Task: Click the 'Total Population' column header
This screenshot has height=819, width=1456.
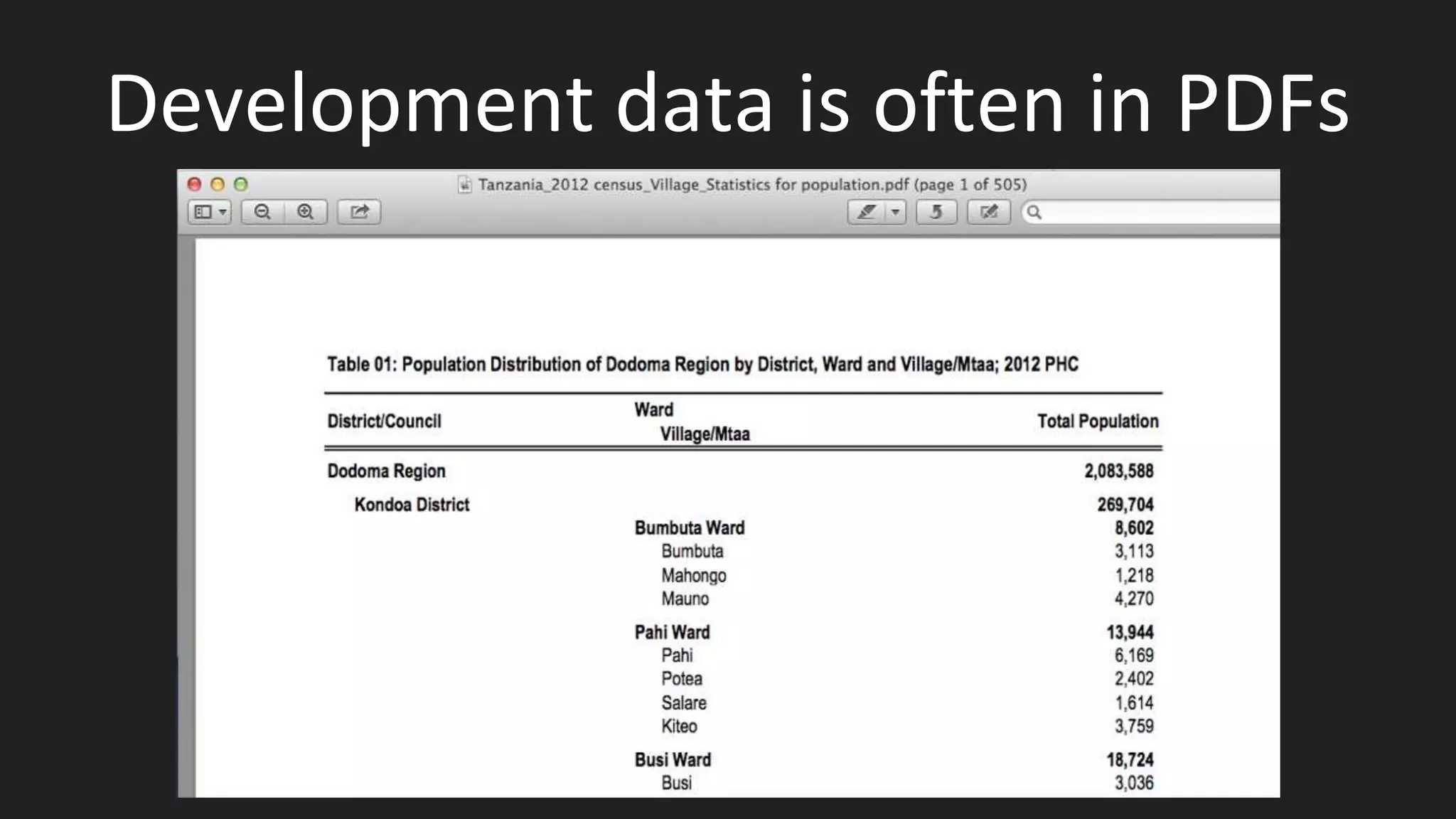Action: pyautogui.click(x=1098, y=422)
